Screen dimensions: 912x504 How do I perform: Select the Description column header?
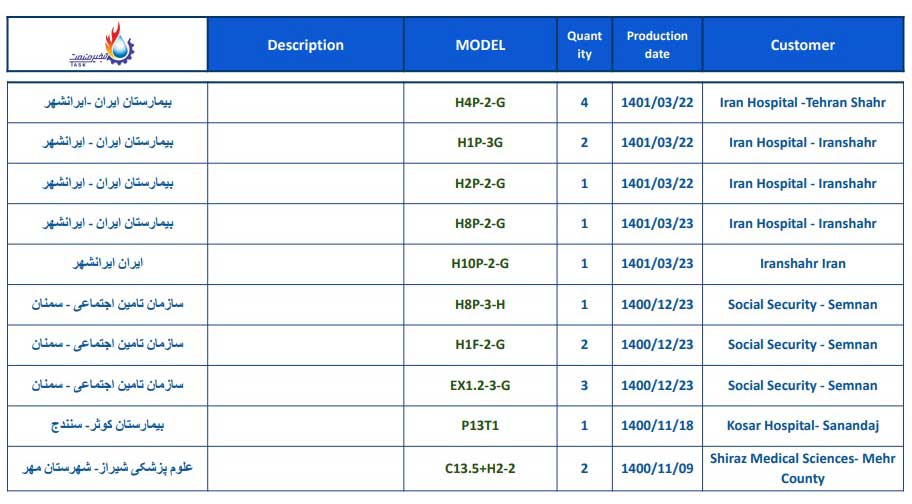pos(305,45)
